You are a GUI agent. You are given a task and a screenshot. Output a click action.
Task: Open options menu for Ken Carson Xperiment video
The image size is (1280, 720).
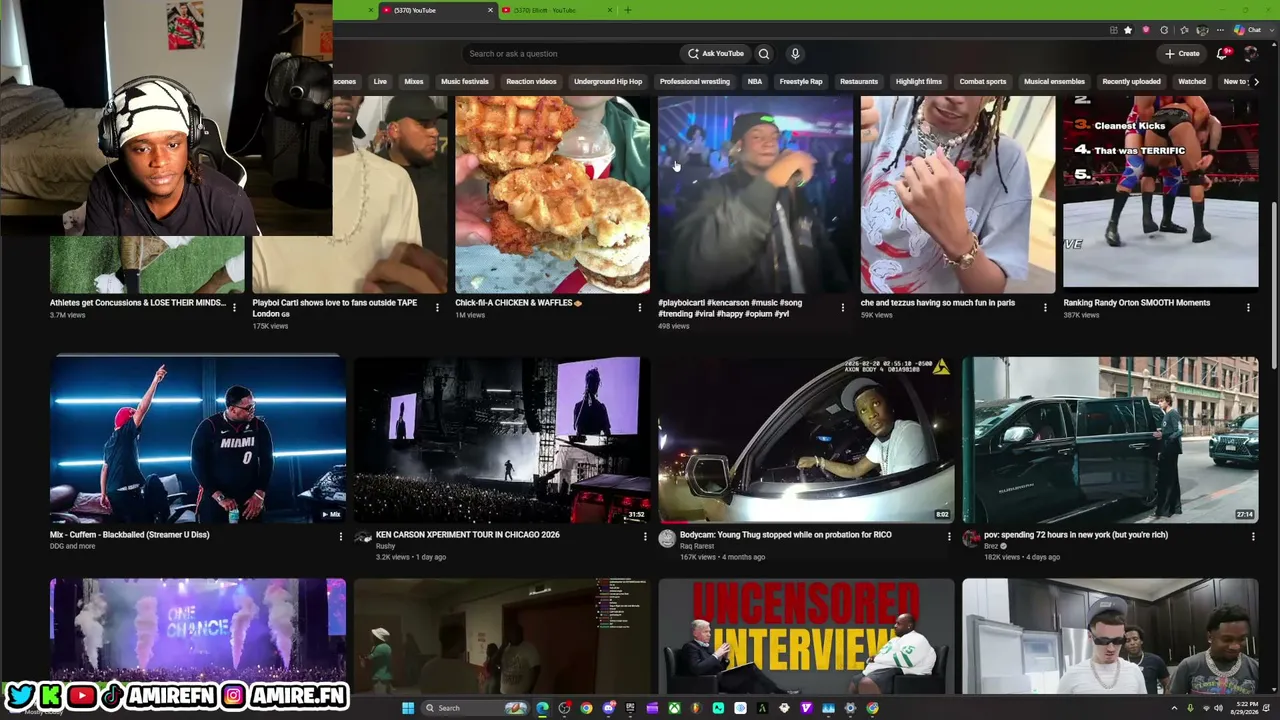pyautogui.click(x=645, y=537)
